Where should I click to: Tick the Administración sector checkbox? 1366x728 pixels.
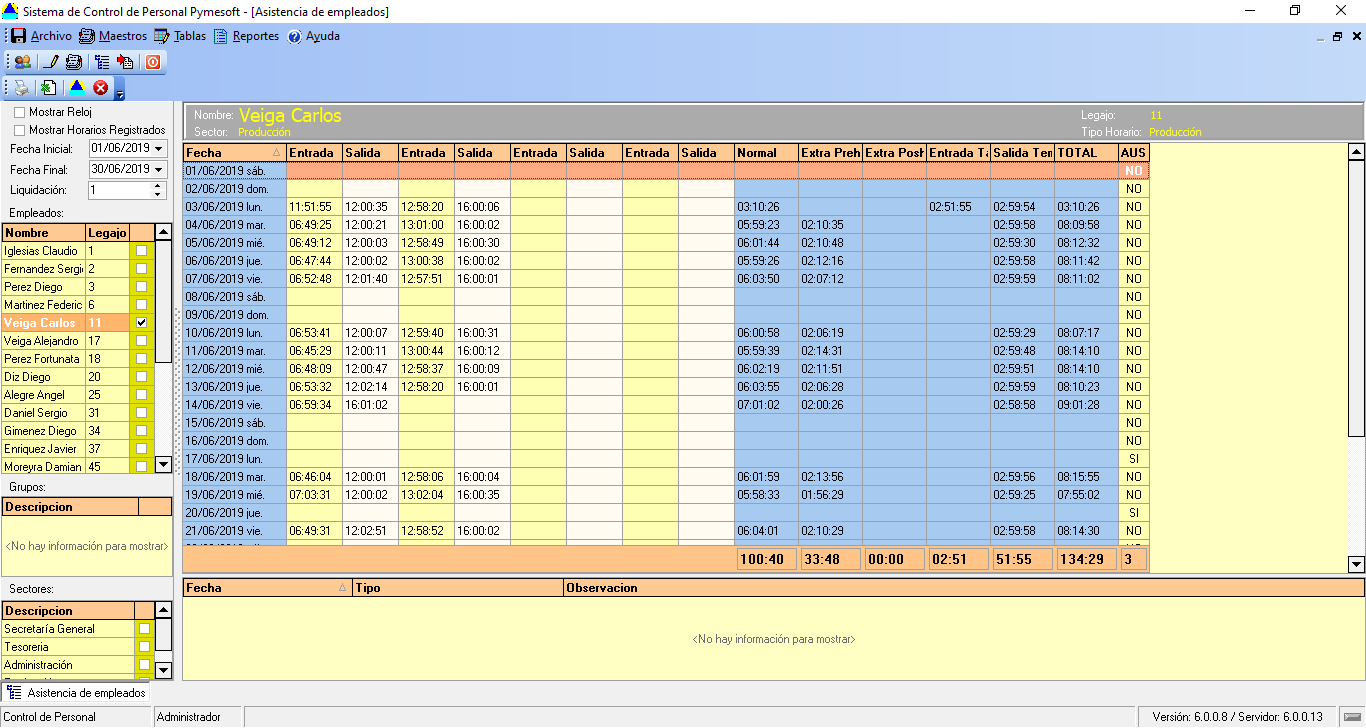click(x=145, y=665)
